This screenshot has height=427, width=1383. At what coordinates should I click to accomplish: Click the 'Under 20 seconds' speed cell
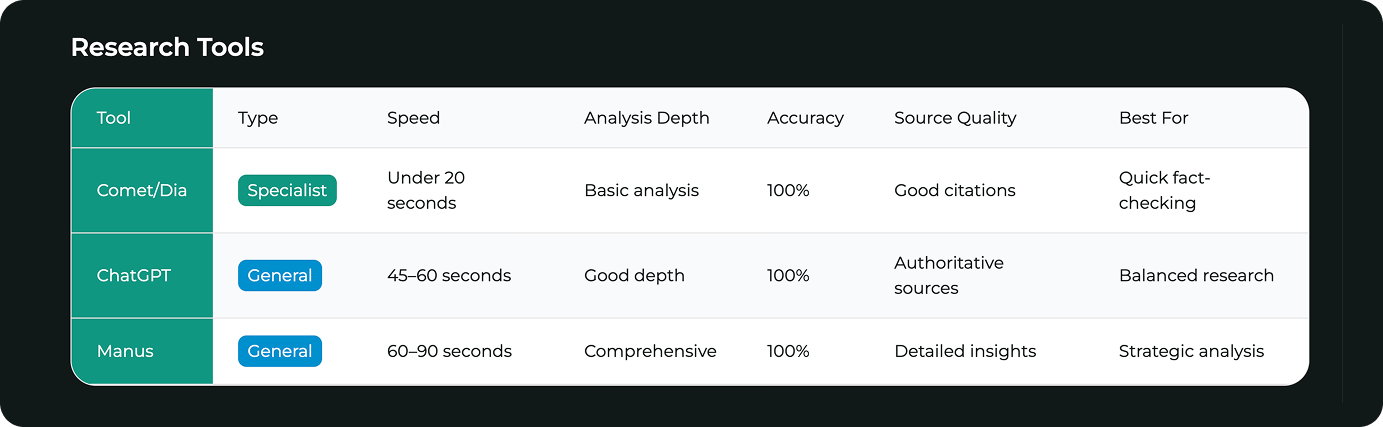click(425, 190)
